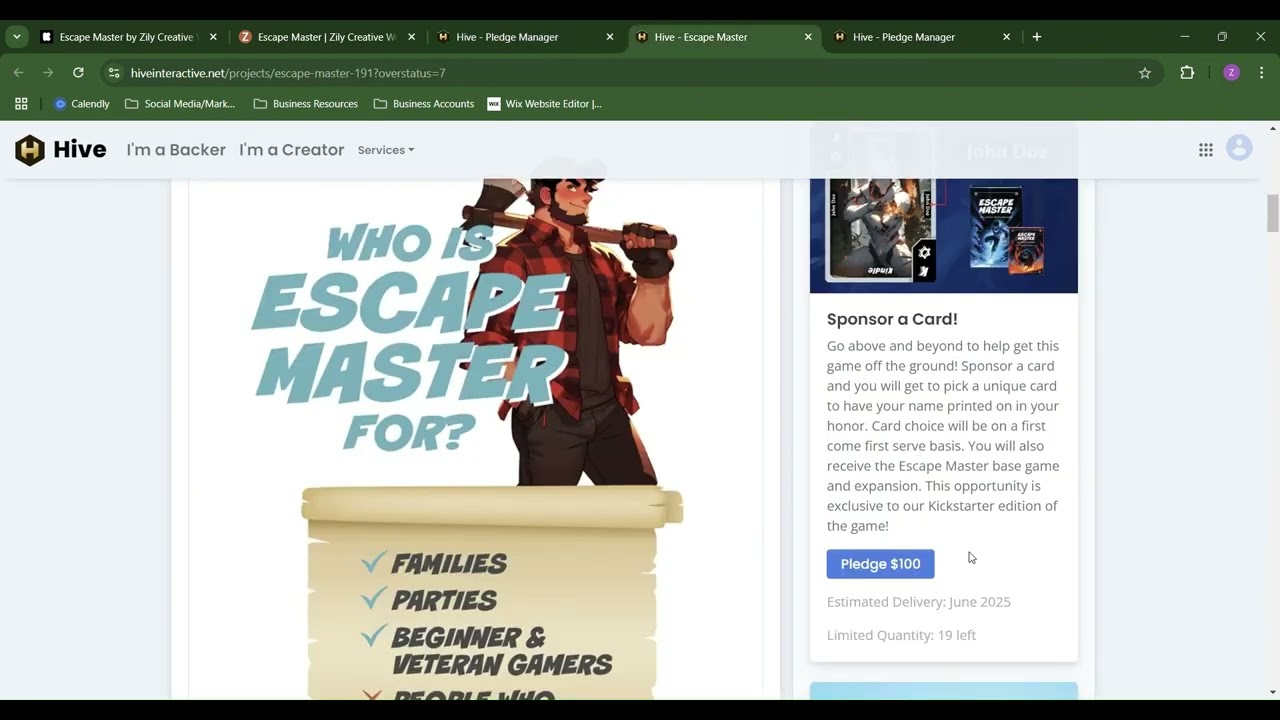This screenshot has height=720, width=1280.
Task: Go to I'm a Backer page
Action: pyautogui.click(x=176, y=150)
